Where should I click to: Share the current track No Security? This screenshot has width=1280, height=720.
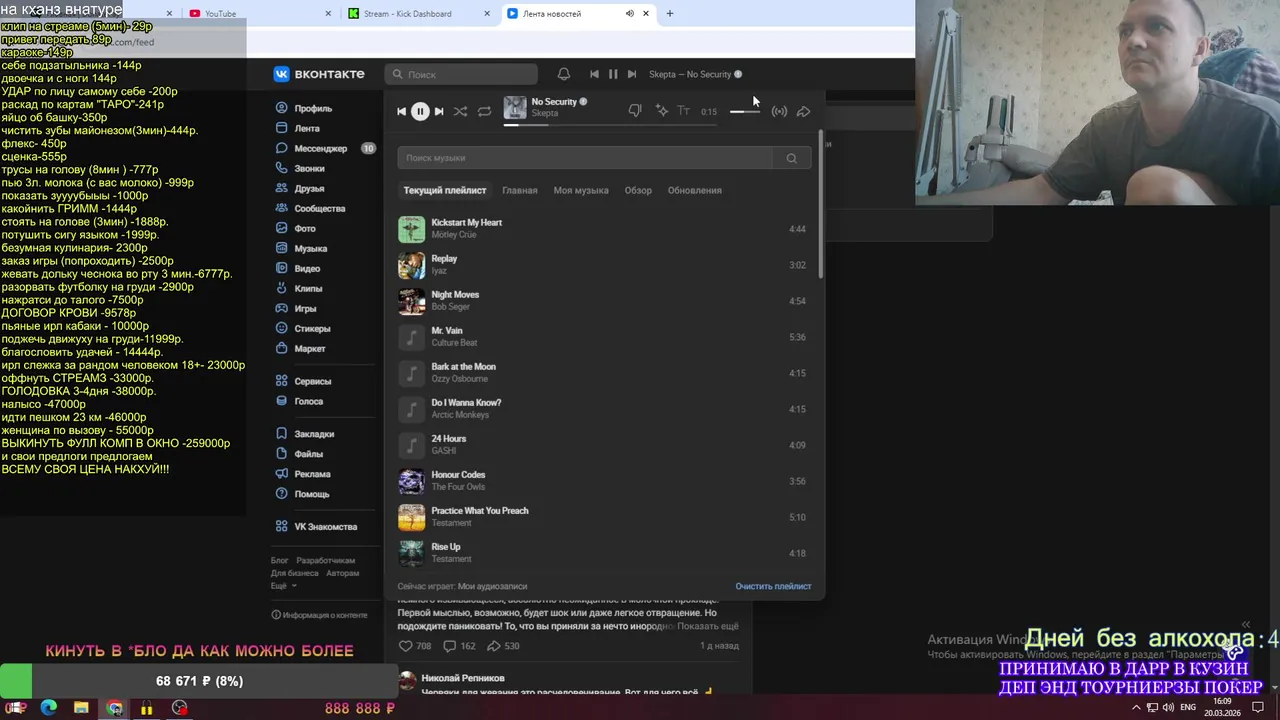click(x=803, y=111)
